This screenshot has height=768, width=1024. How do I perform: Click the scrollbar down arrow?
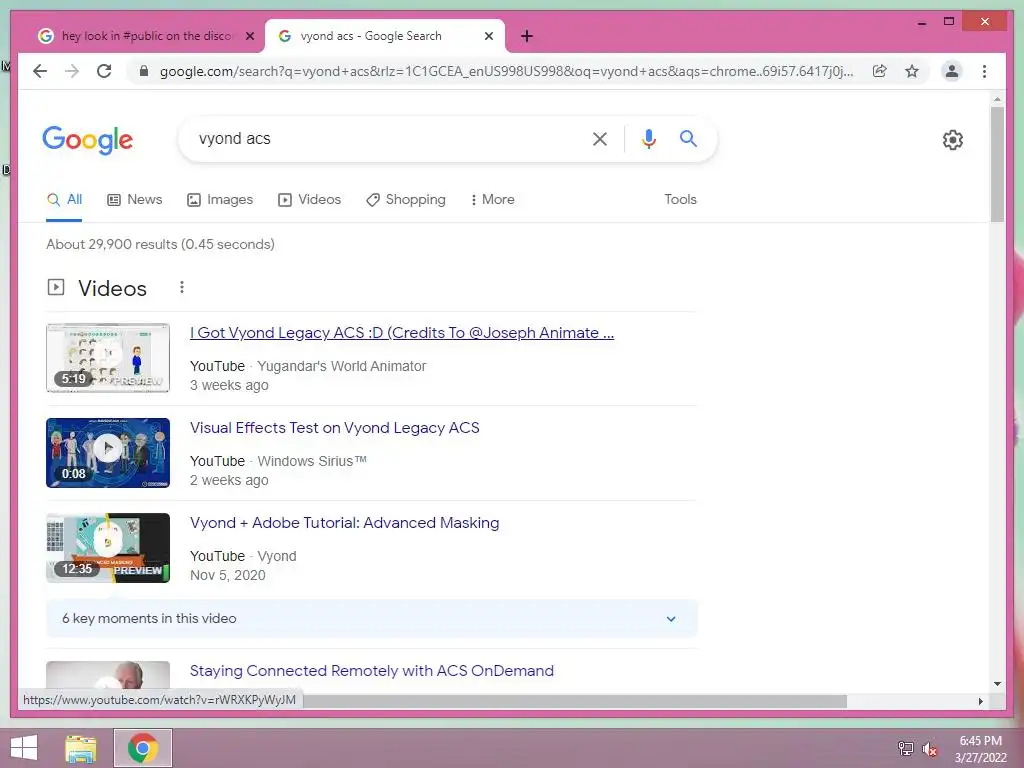pos(997,684)
